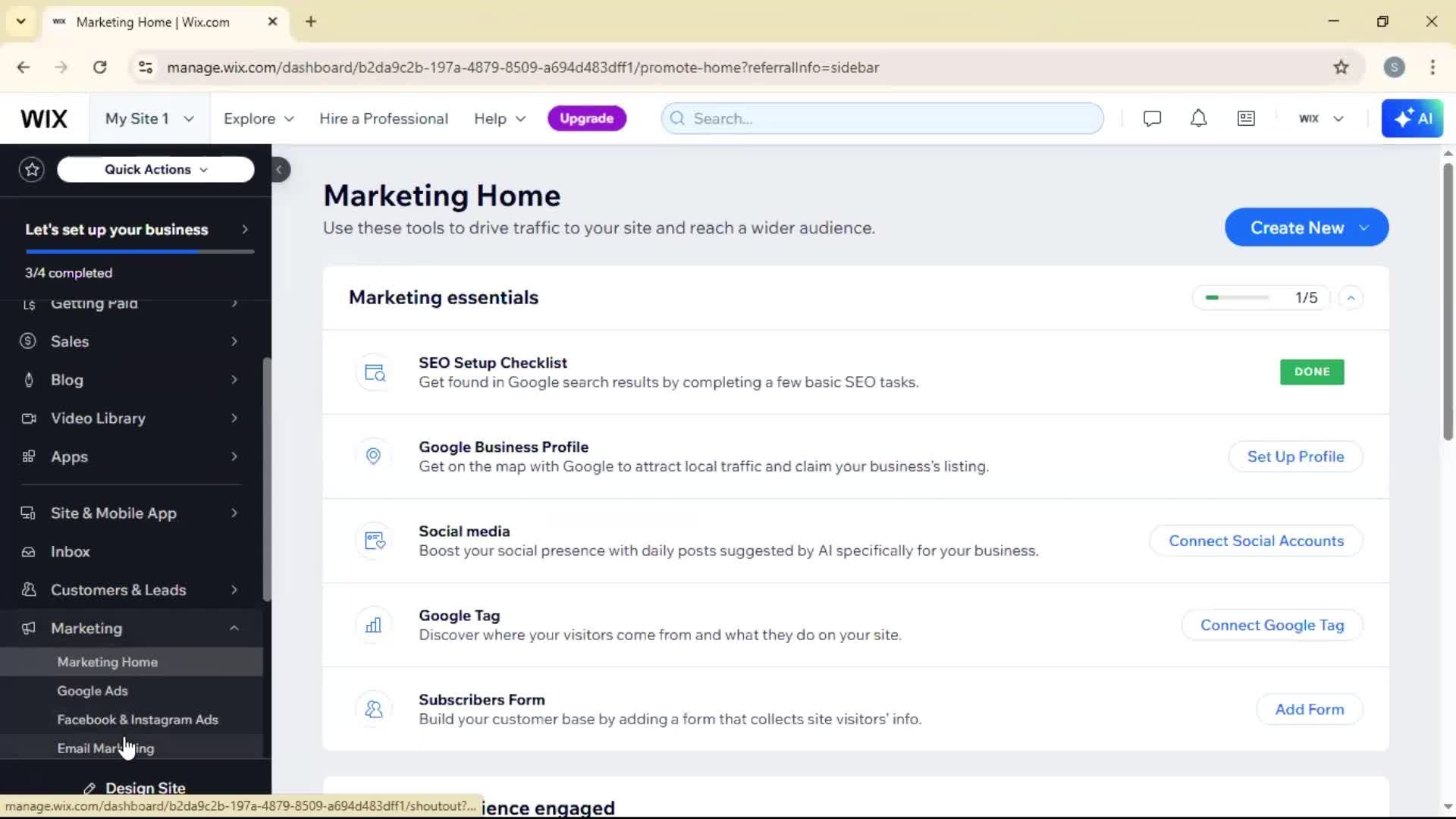The width and height of the screenshot is (1456, 819).
Task: Open Chrome three-dot menu
Action: (1432, 67)
